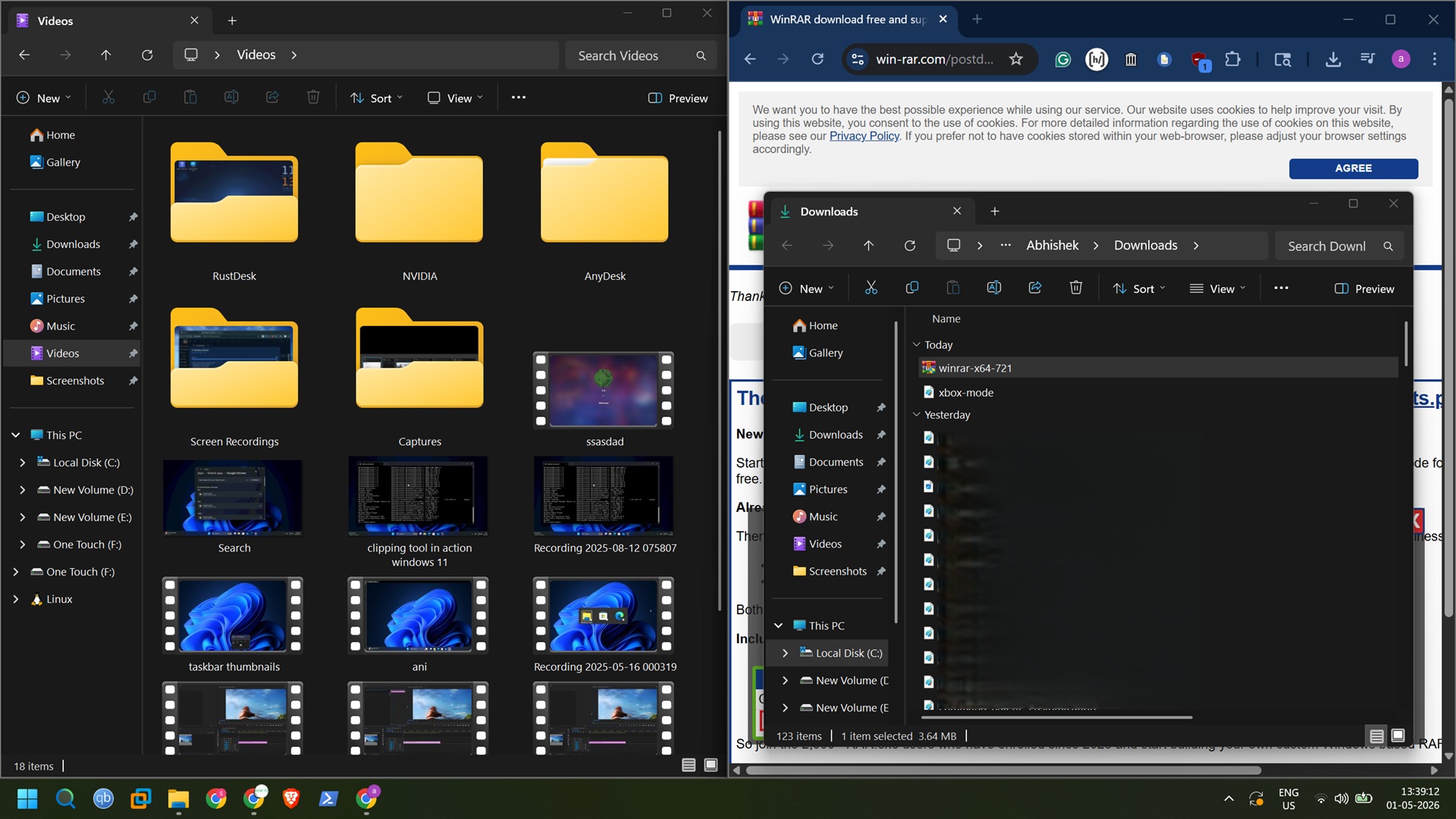1456x819 pixels.
Task: Click Share icon in Downloads window toolbar
Action: coord(1035,288)
